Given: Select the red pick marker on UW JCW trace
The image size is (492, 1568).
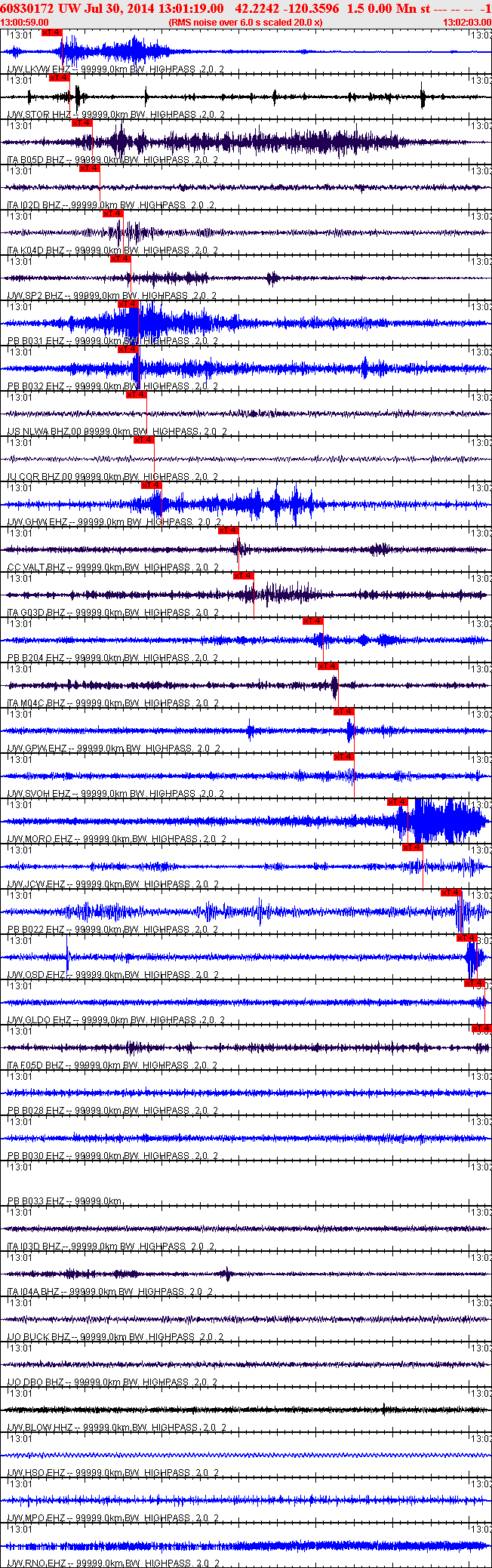Looking at the screenshot, I should 413,847.
